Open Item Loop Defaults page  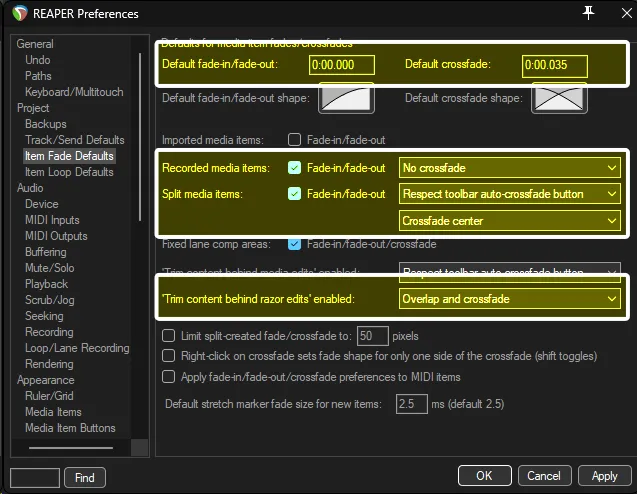69,172
